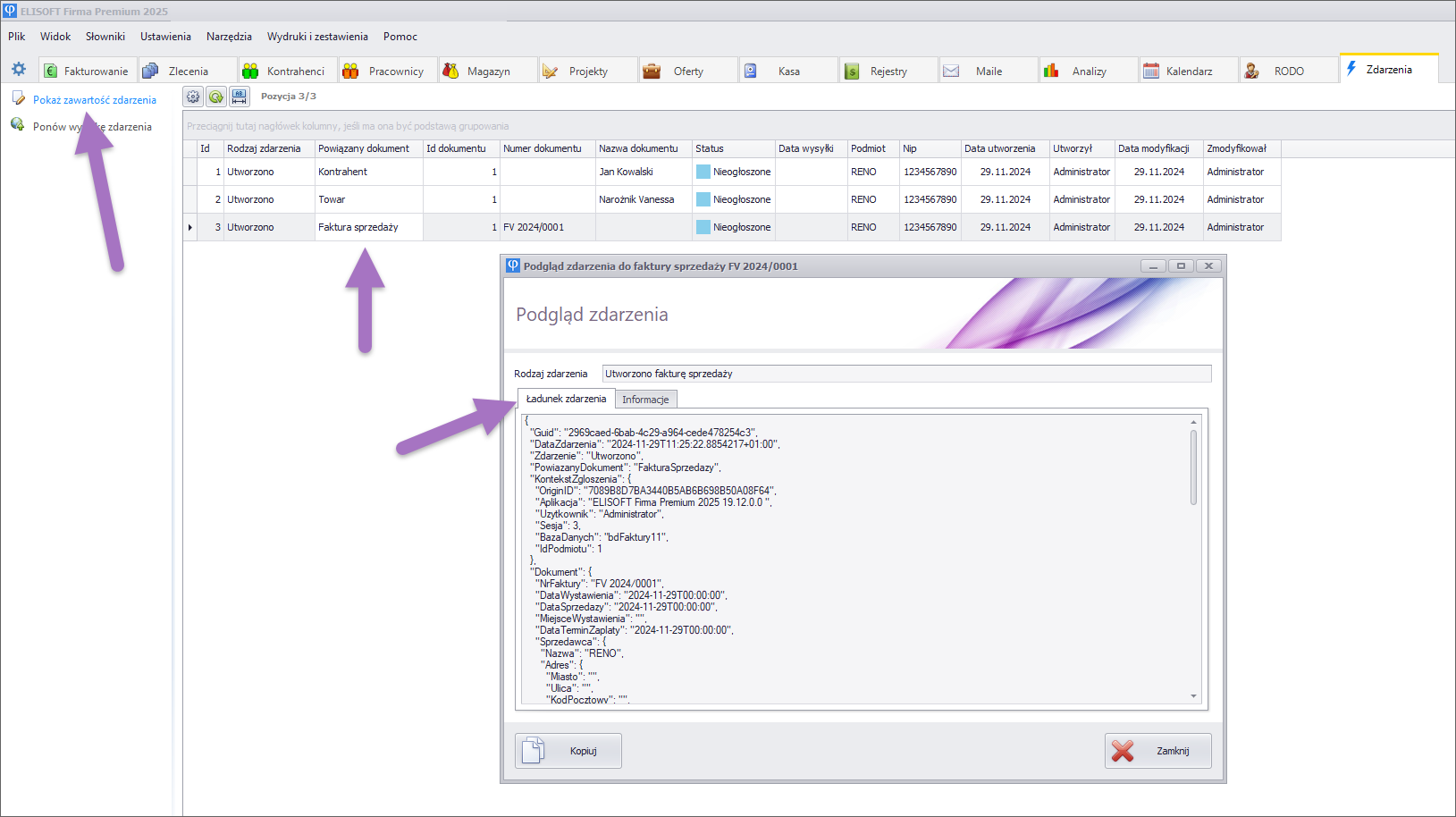
Task: Switch to the Informacje tab
Action: point(645,400)
